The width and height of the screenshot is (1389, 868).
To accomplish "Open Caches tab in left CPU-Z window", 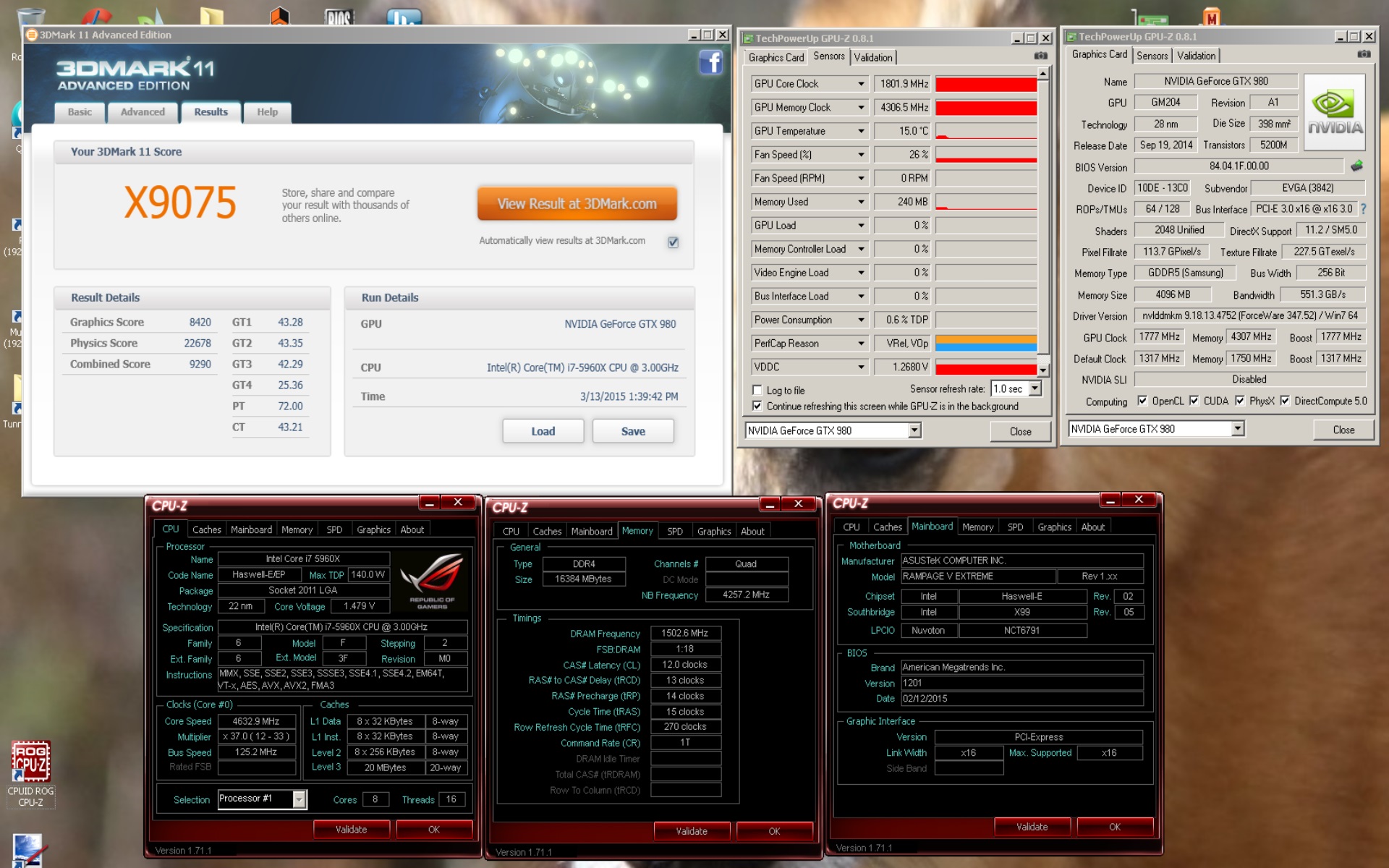I will coord(207,529).
